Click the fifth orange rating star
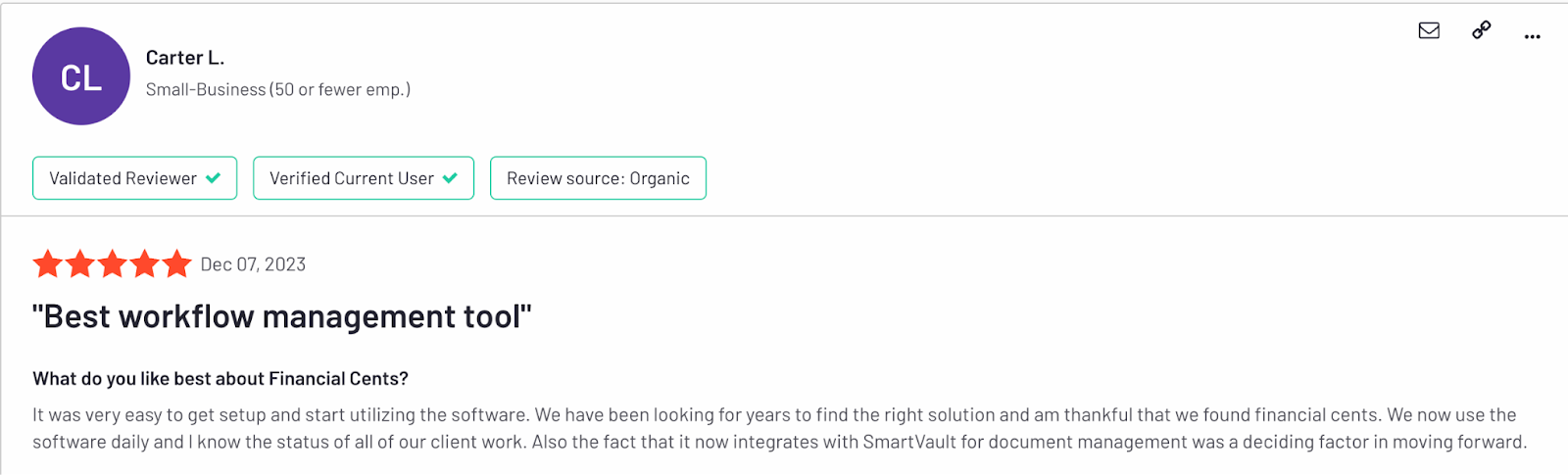 coord(177,263)
